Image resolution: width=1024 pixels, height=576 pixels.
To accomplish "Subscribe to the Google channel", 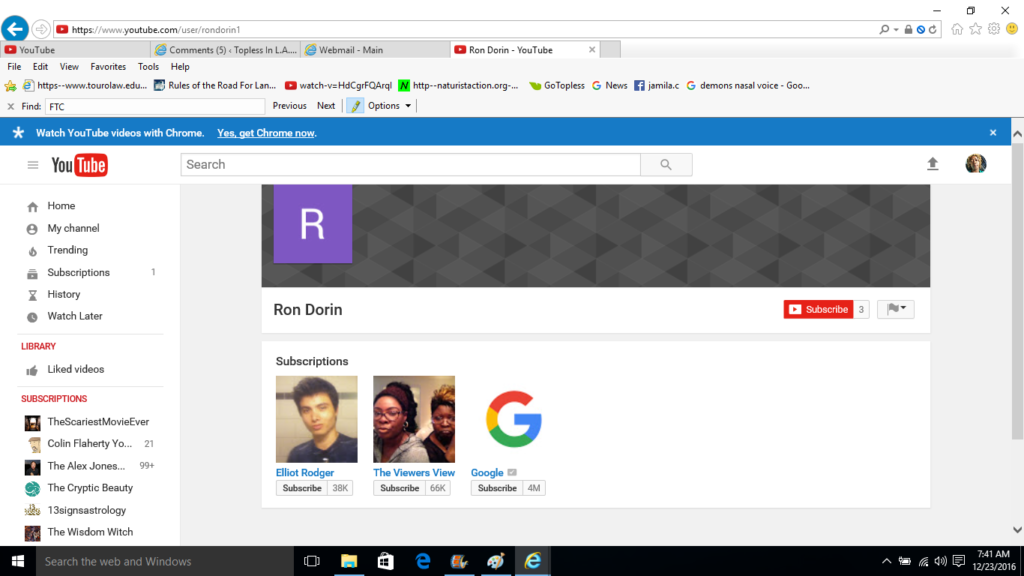I will [x=497, y=488].
